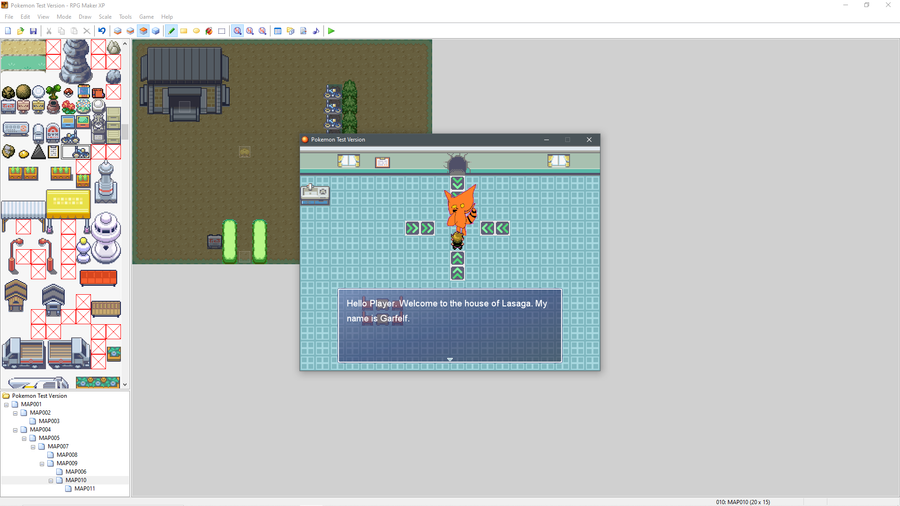Click the dialogue box to advance text
Viewport: 900px width, 506px height.
(x=450, y=326)
